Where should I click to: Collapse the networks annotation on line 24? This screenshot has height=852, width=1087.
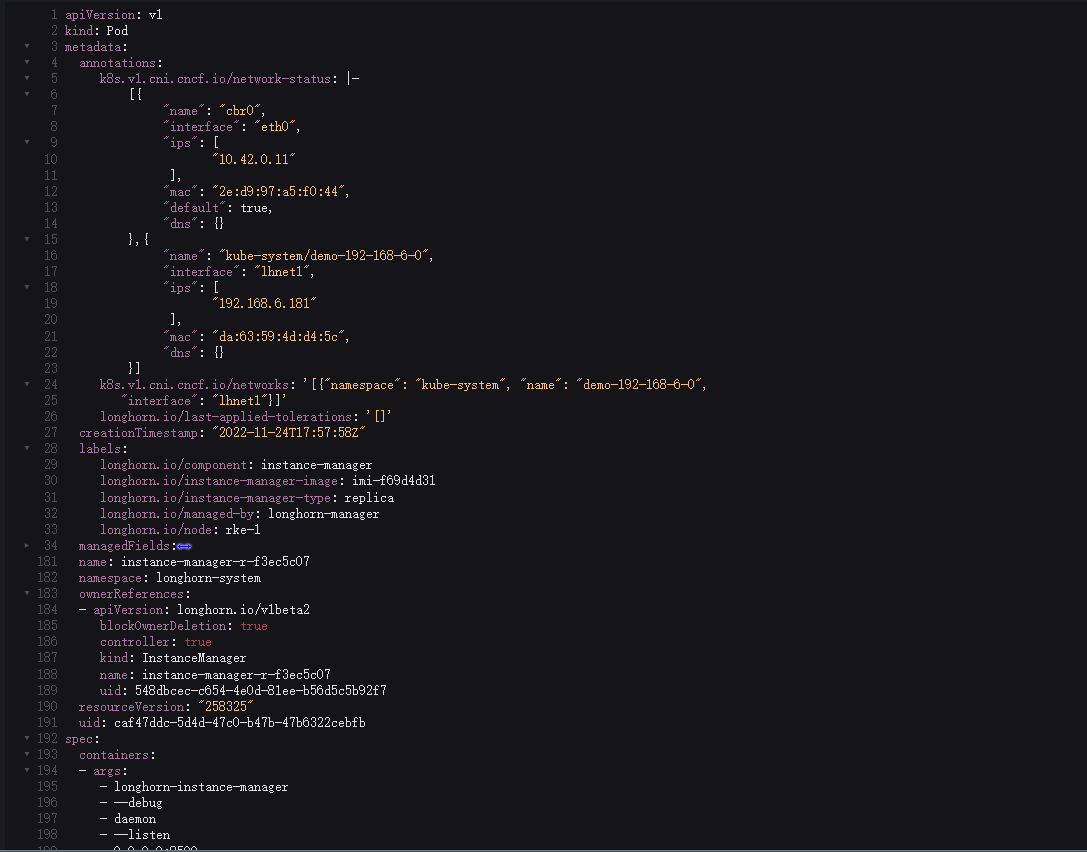click(x=28, y=384)
